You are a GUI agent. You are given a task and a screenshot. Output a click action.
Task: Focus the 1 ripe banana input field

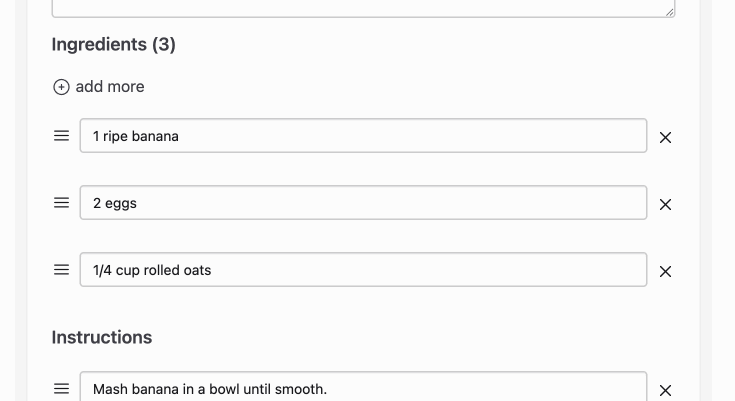[x=363, y=136]
